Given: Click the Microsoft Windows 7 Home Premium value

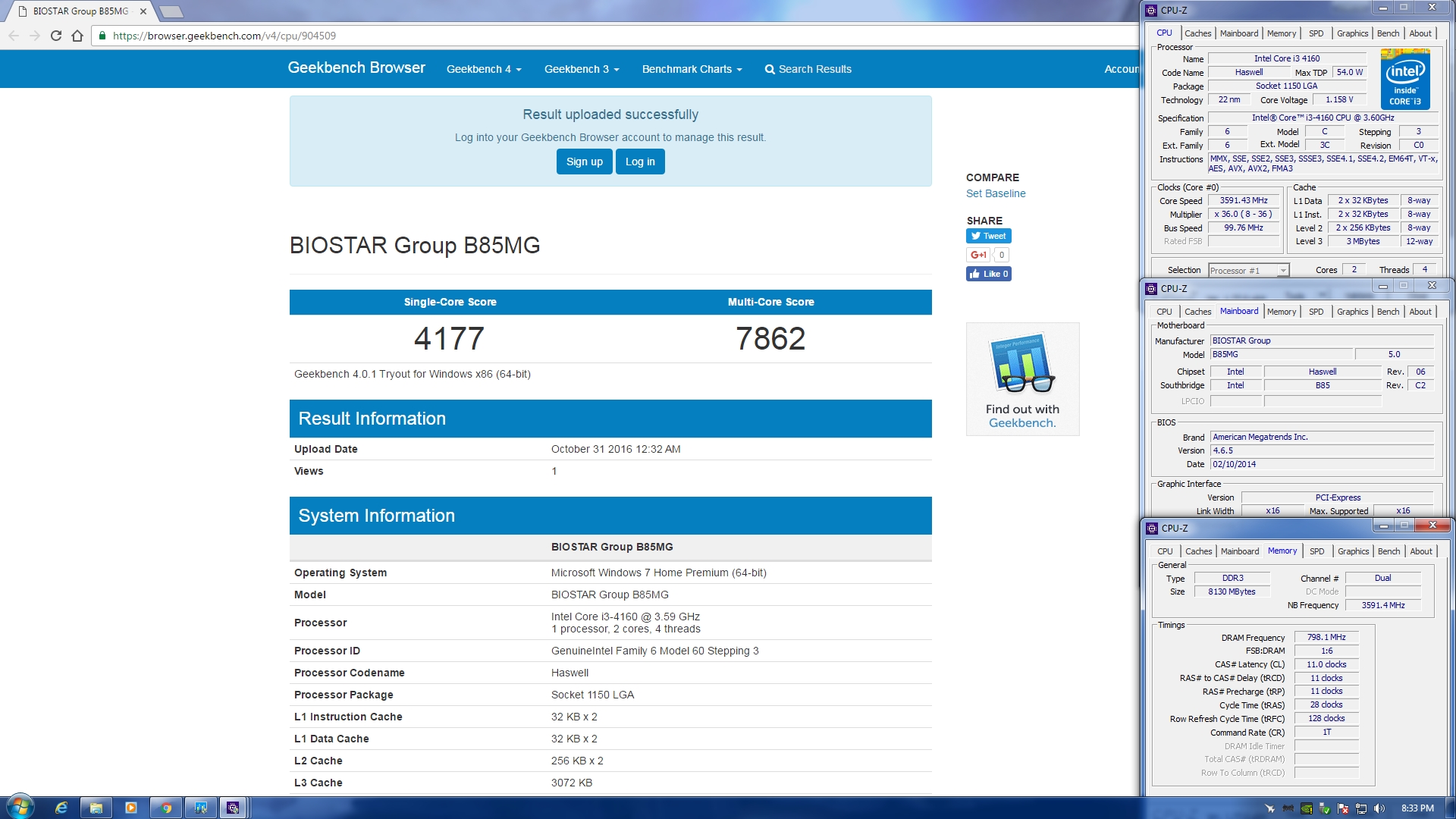Looking at the screenshot, I should 658,573.
